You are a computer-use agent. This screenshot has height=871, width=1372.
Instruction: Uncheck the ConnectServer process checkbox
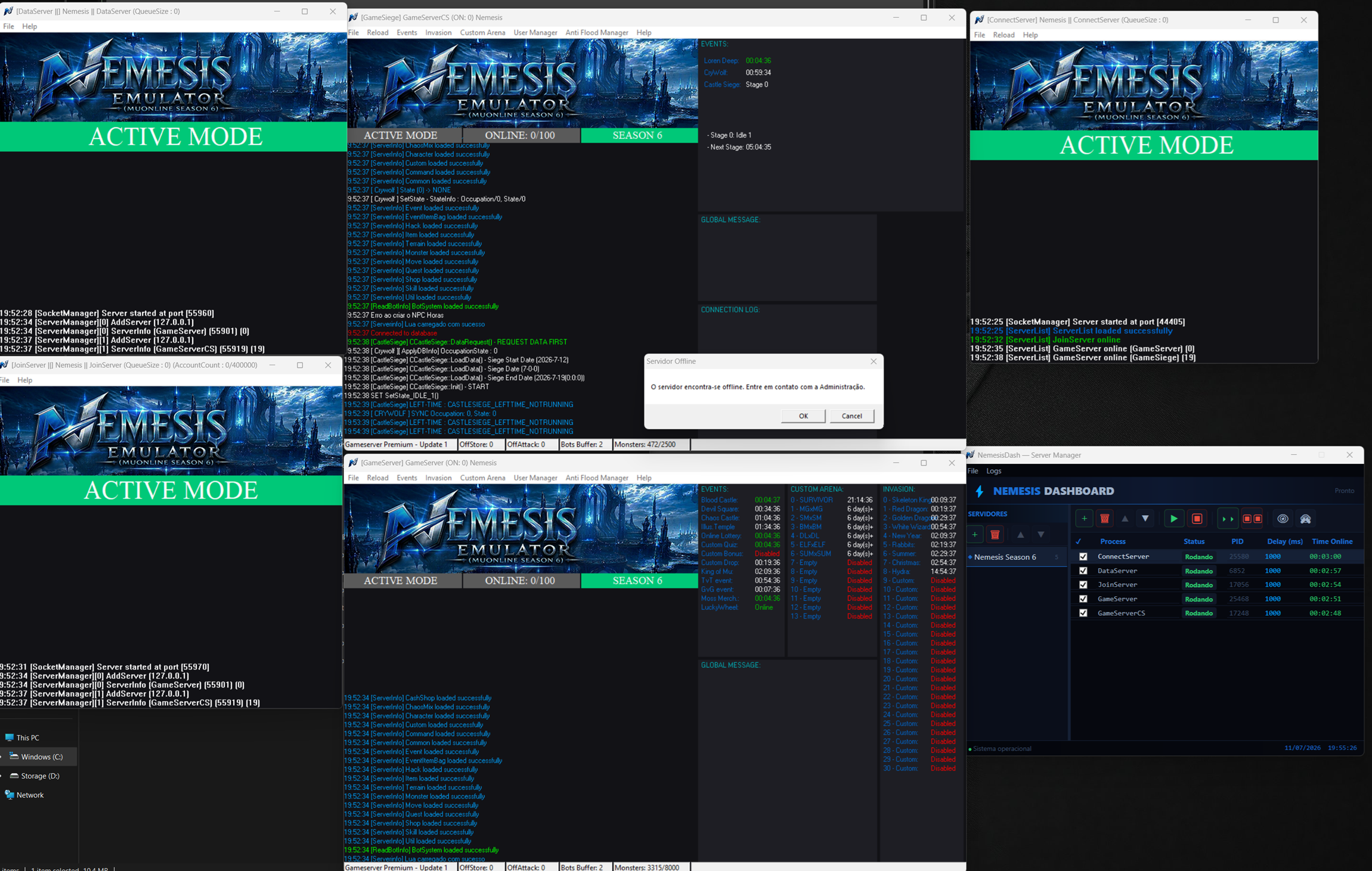tap(1083, 557)
